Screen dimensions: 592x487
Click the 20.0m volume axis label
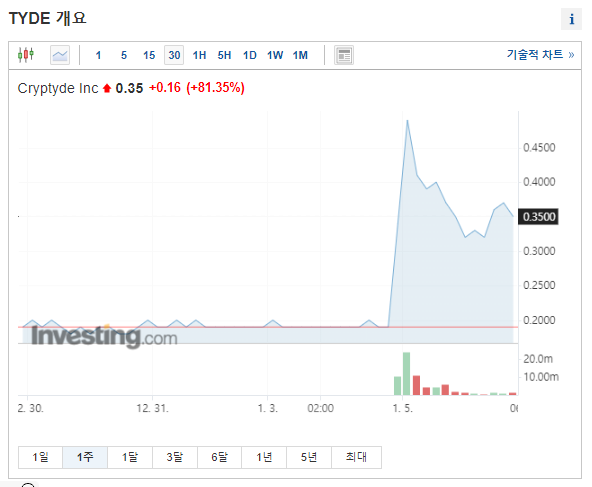pos(538,359)
